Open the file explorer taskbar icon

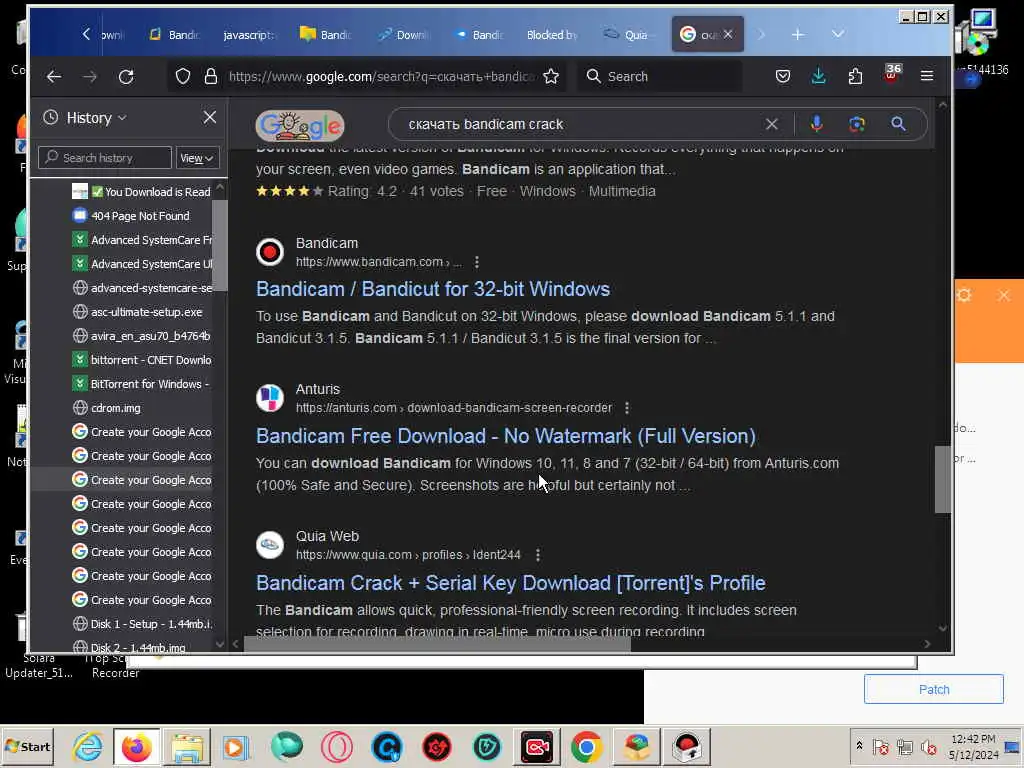pos(187,746)
